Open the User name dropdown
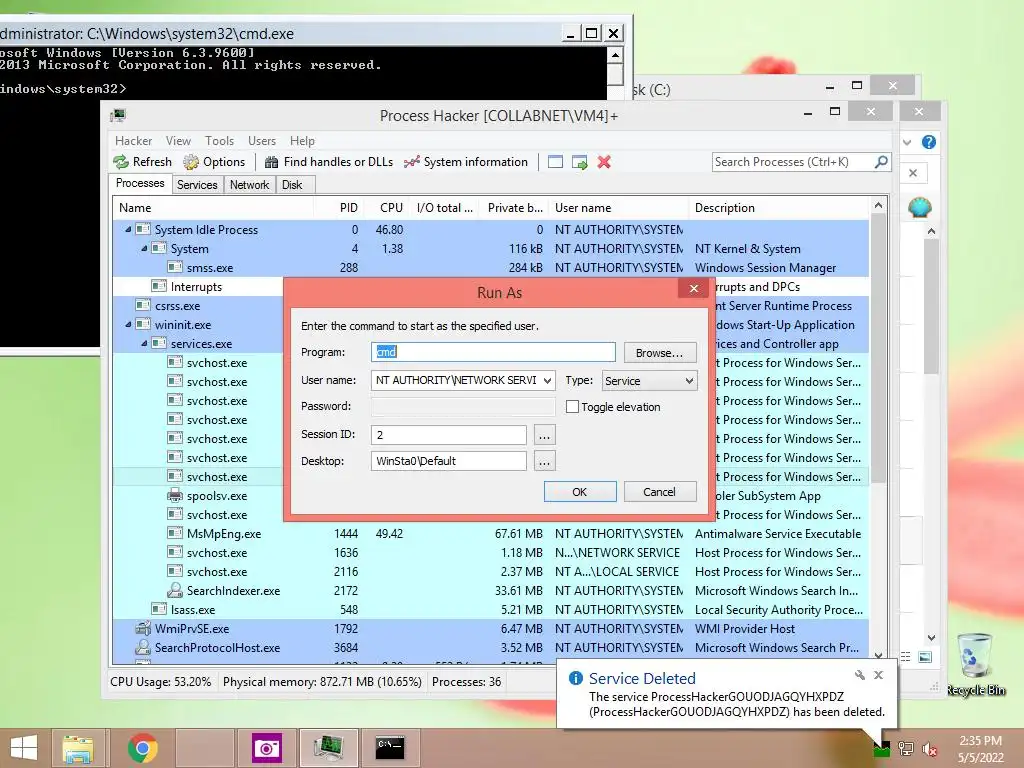The height and width of the screenshot is (768, 1024). point(547,381)
